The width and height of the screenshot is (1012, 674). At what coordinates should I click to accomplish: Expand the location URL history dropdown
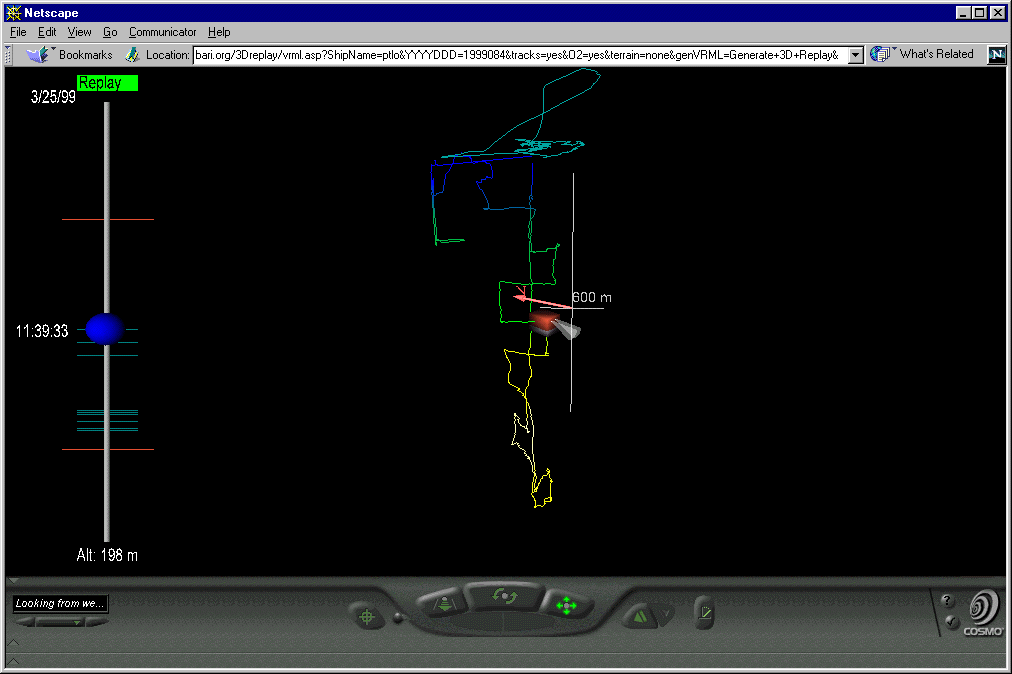click(855, 55)
